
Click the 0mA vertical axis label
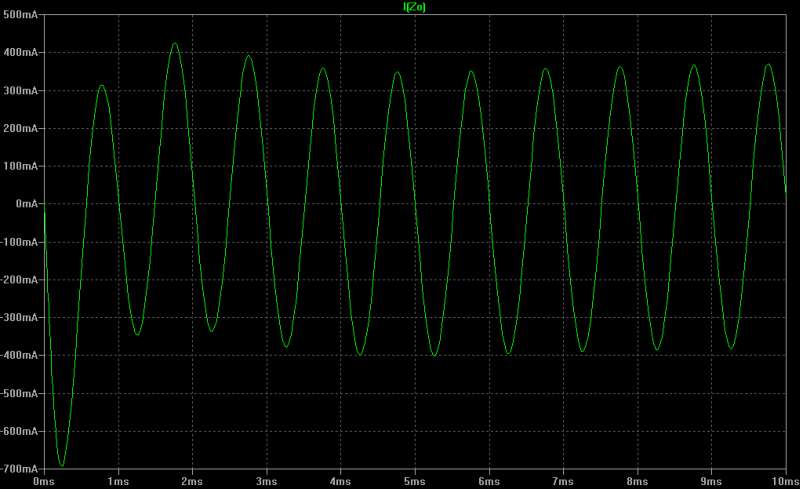27,204
